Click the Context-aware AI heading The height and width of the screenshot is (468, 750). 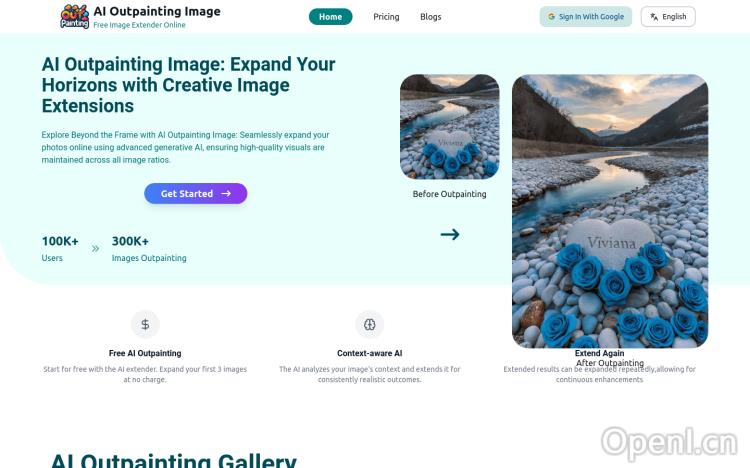[369, 353]
